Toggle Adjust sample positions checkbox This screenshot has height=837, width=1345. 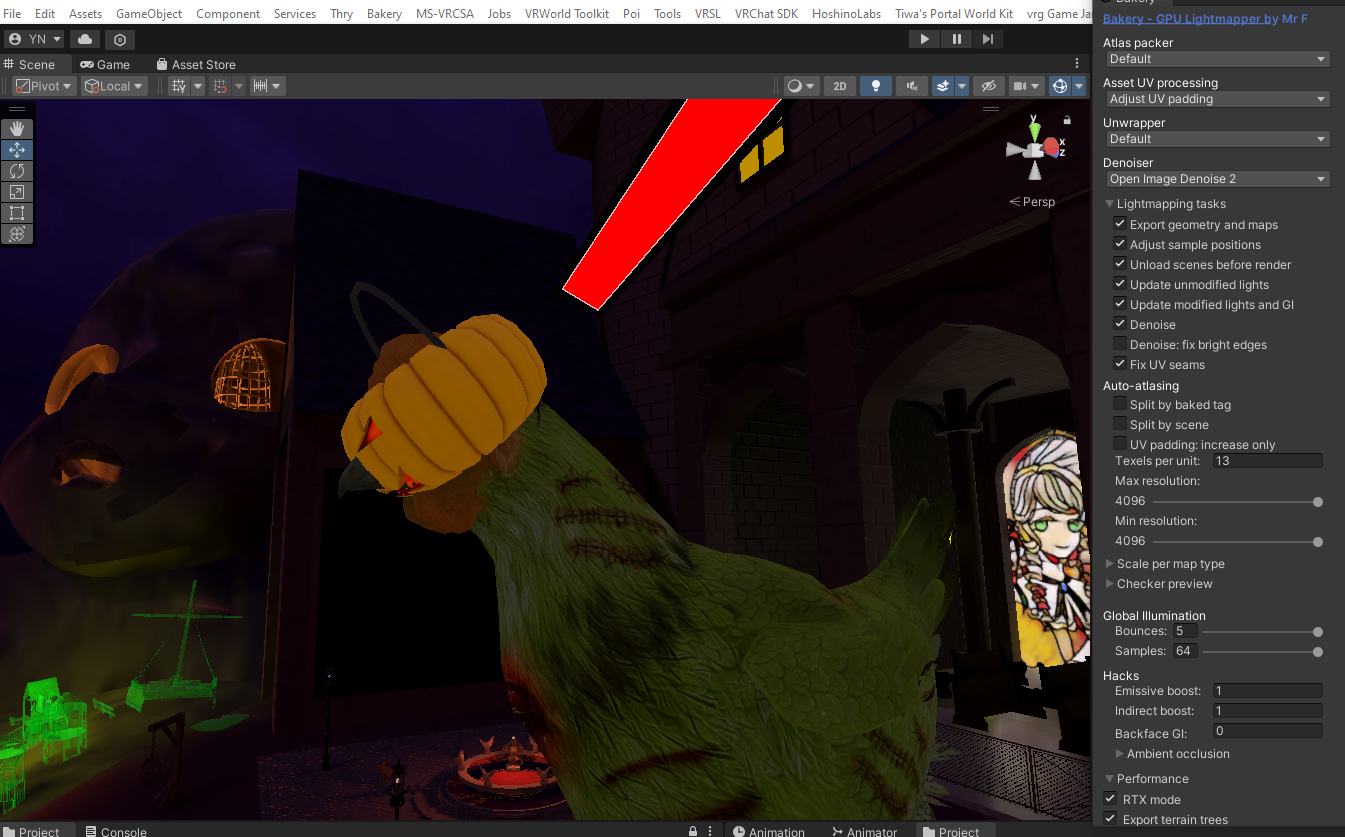(1120, 244)
